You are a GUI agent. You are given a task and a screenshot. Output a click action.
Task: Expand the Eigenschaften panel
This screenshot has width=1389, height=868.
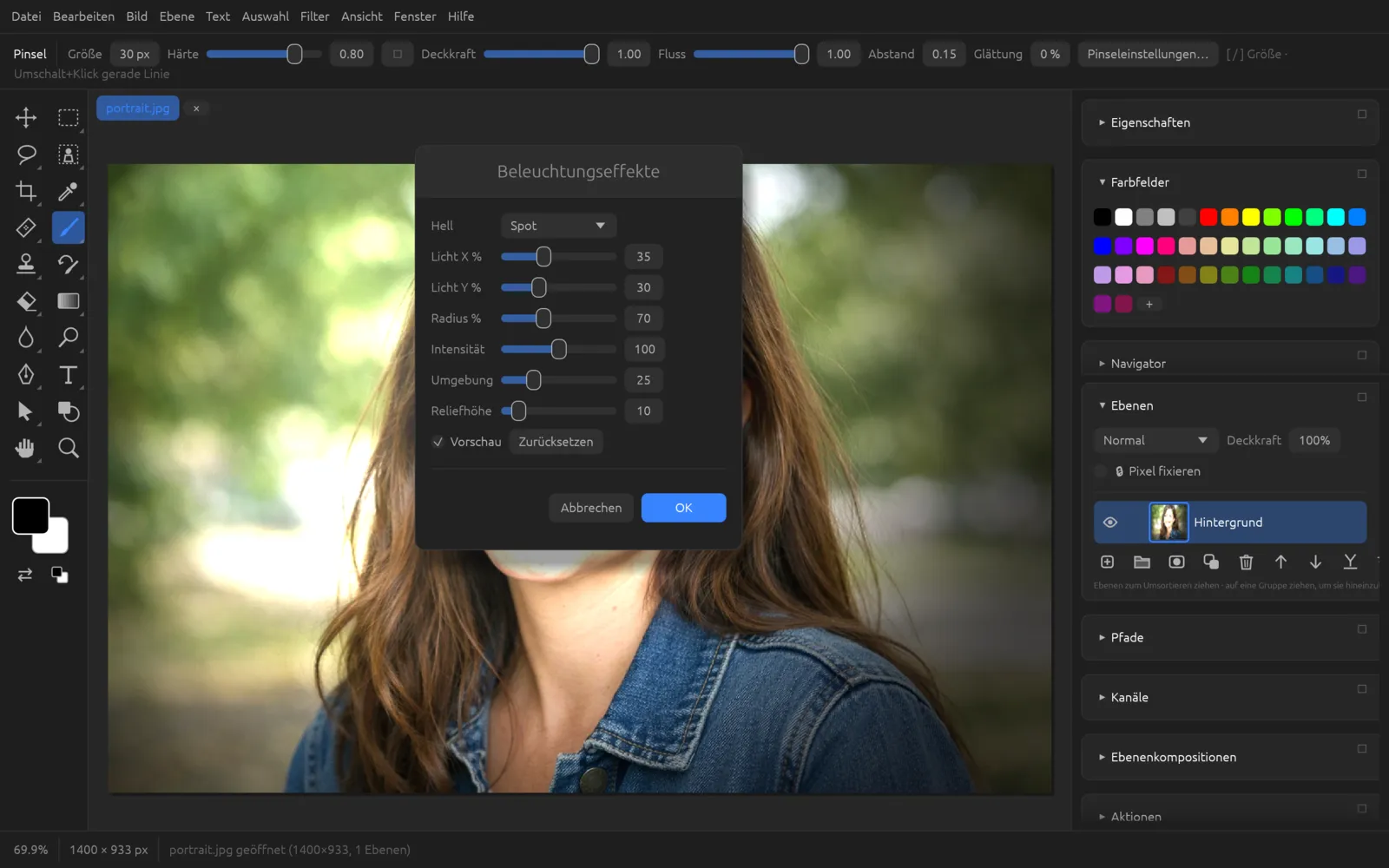click(1150, 122)
